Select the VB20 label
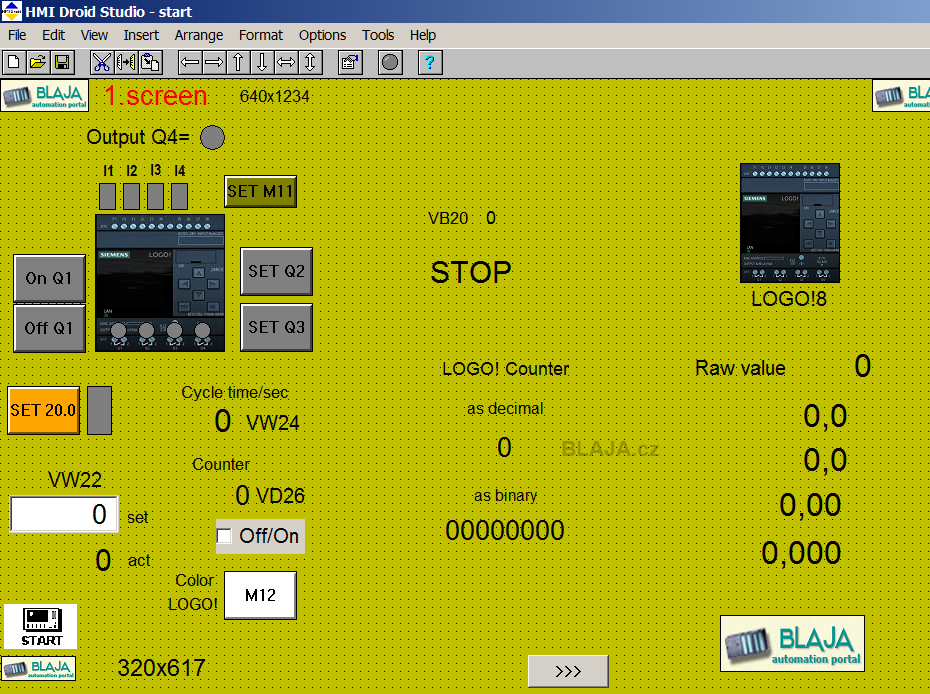 tap(448, 218)
